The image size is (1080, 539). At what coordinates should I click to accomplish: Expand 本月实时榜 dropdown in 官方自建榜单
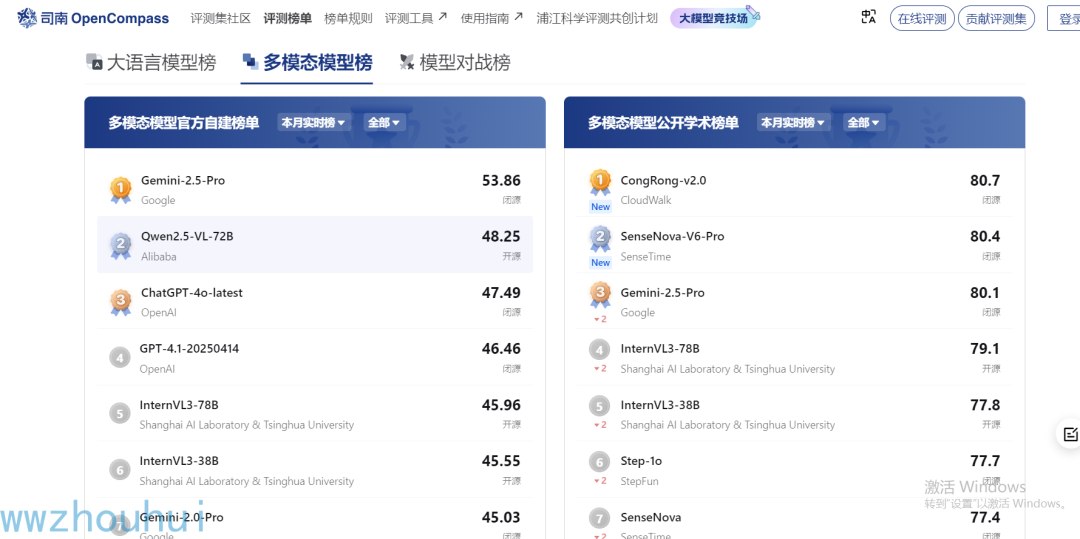pos(313,123)
